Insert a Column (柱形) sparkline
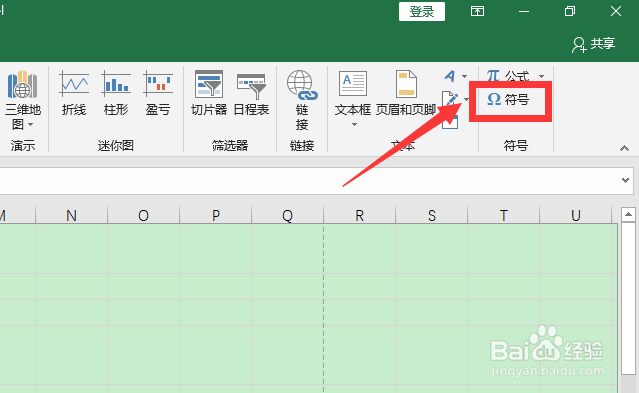Screen dimensions: 639x393 [x=116, y=93]
